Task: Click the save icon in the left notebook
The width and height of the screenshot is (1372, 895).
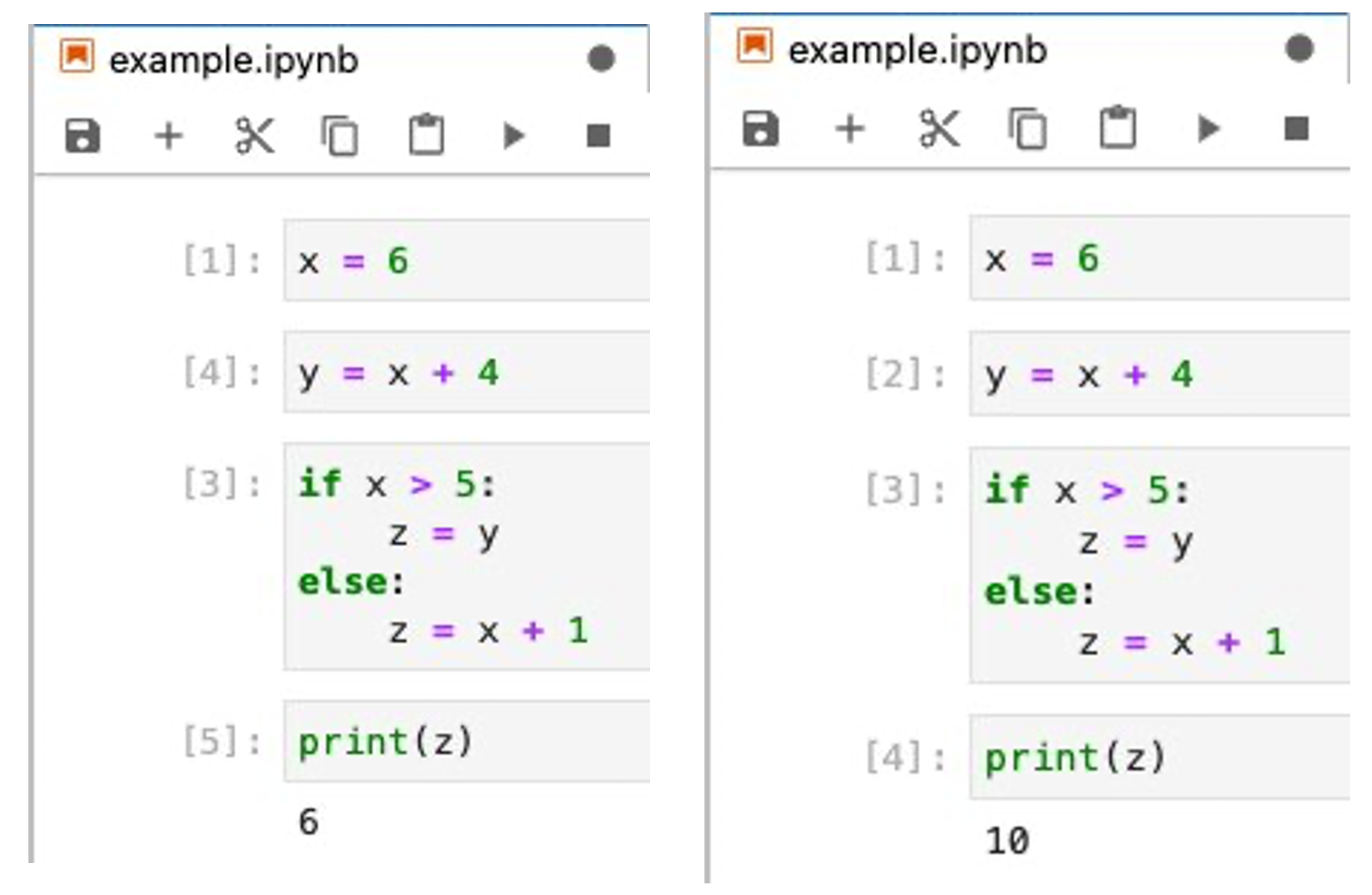Action: pyautogui.click(x=82, y=136)
